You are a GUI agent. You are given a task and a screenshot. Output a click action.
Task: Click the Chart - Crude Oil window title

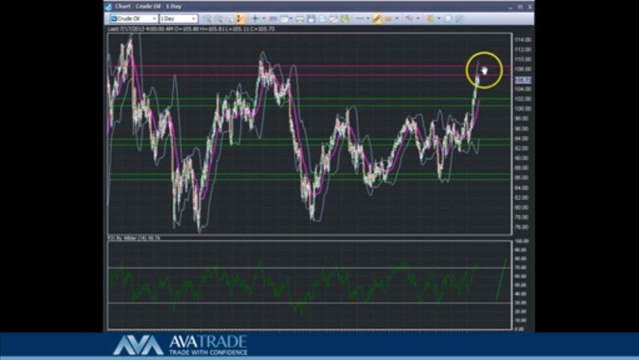click(x=148, y=7)
